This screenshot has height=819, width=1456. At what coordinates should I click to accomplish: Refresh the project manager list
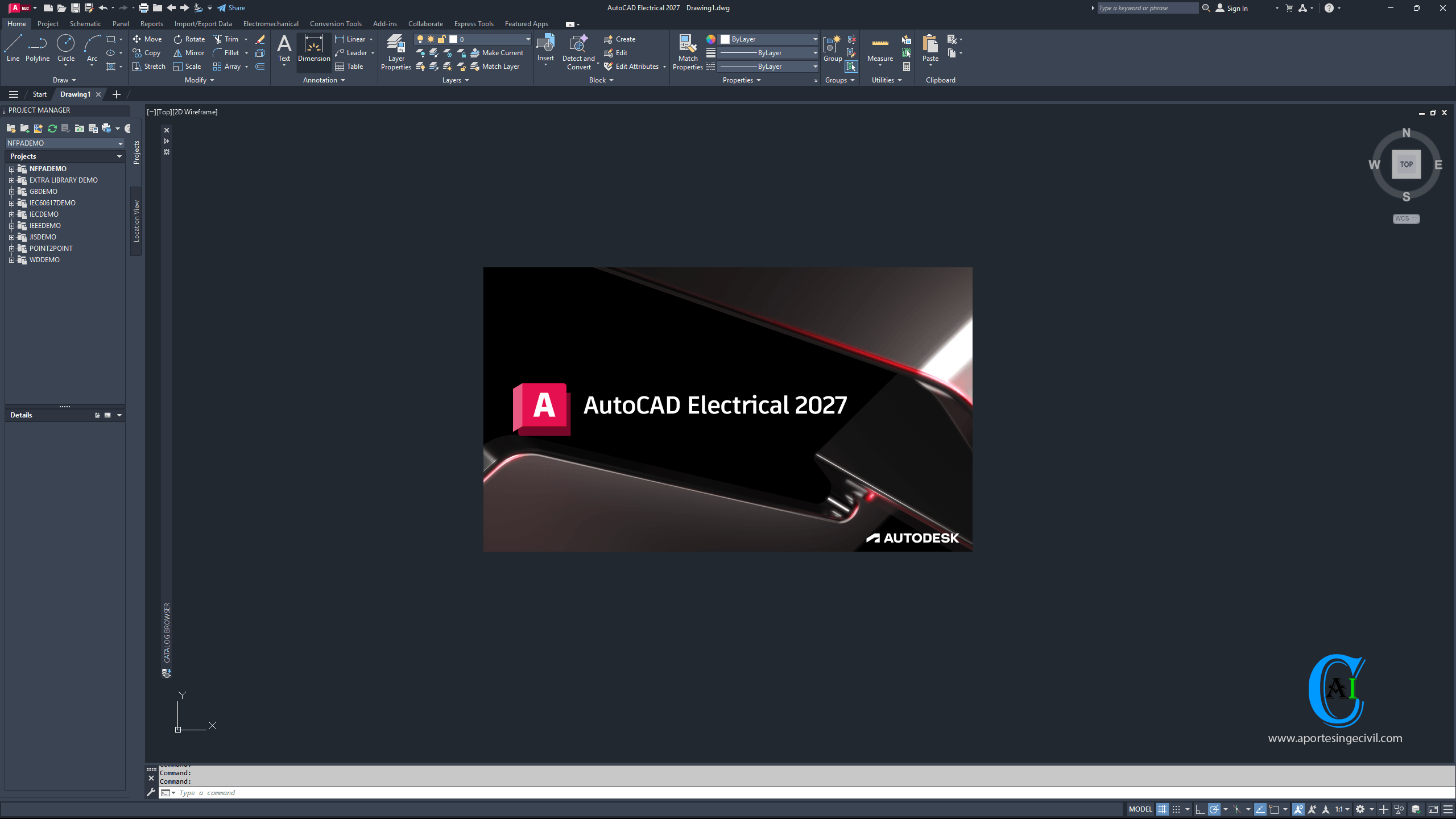tap(52, 129)
